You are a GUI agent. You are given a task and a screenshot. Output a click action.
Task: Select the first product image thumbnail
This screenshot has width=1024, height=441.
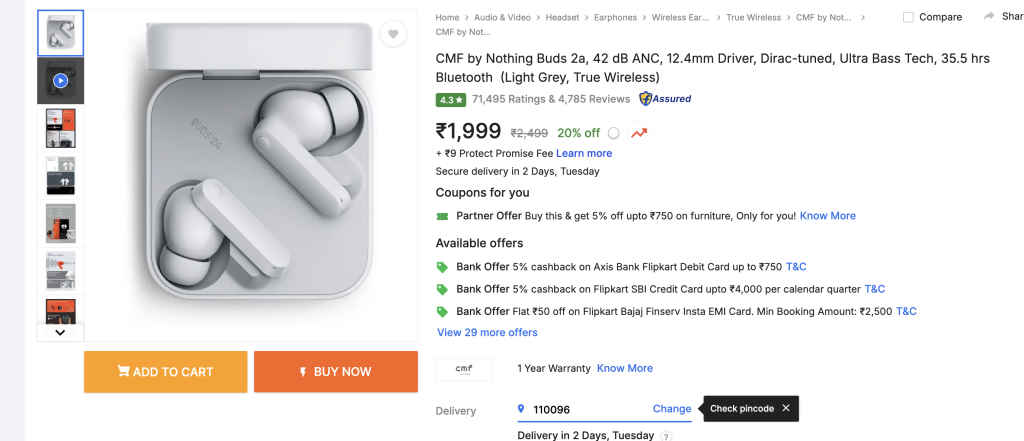[60, 33]
